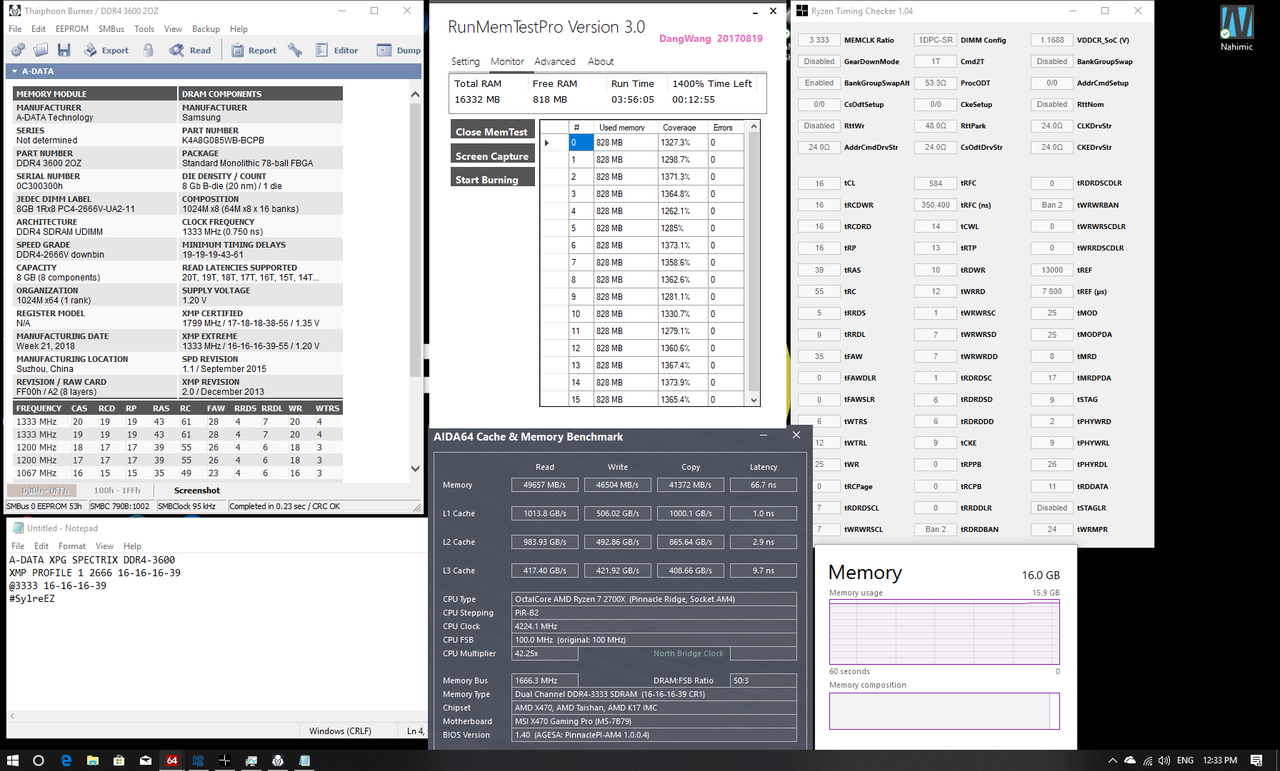Generate a report via the Report icon
This screenshot has height=771, width=1280.
(x=237, y=50)
